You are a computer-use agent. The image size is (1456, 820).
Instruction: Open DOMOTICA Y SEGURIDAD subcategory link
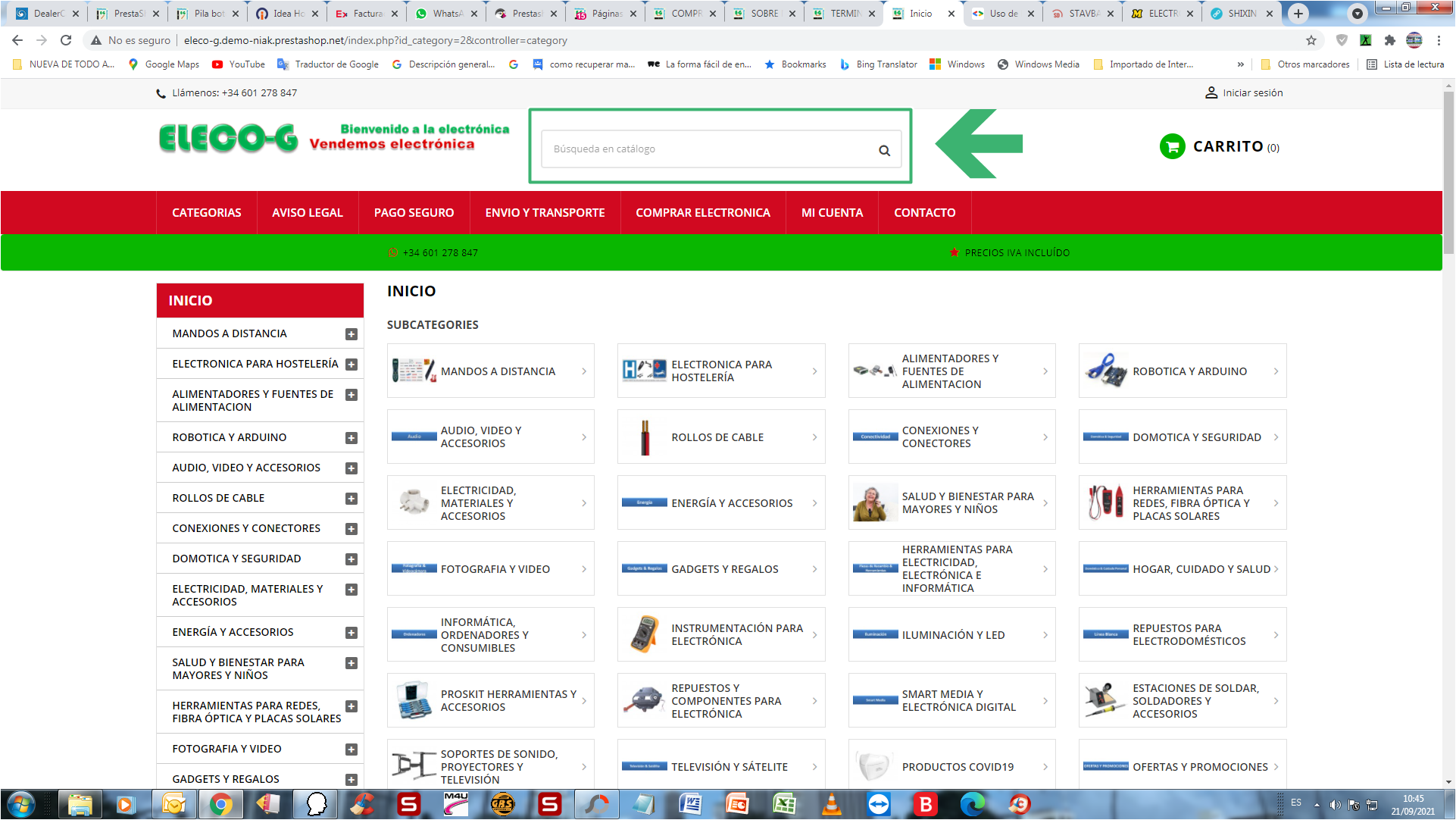[1196, 437]
